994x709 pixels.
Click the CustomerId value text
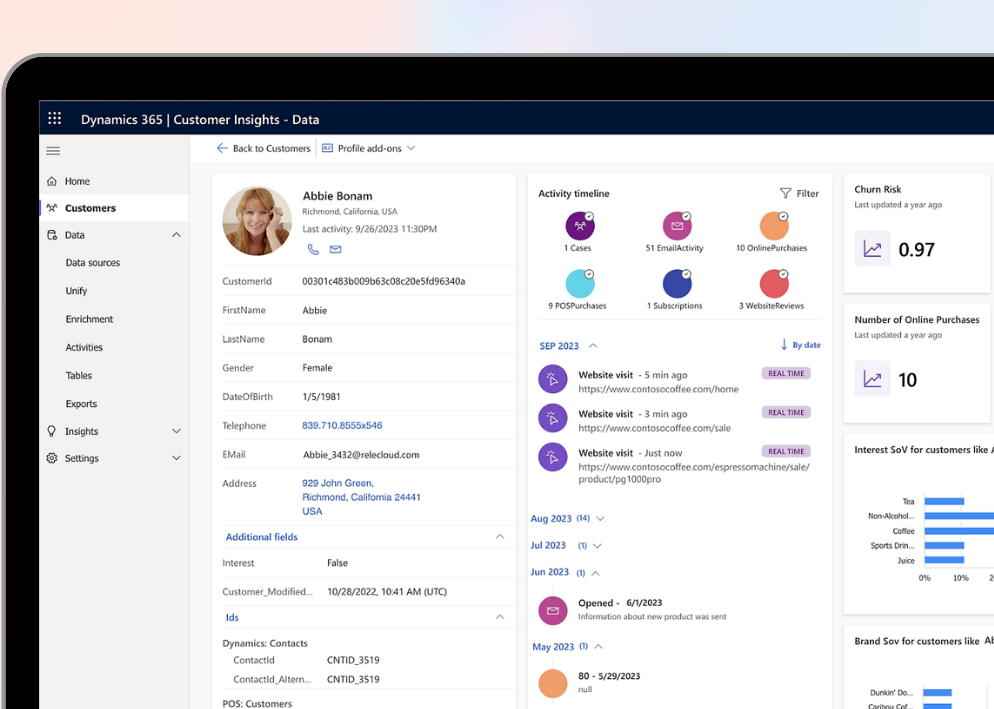point(384,281)
